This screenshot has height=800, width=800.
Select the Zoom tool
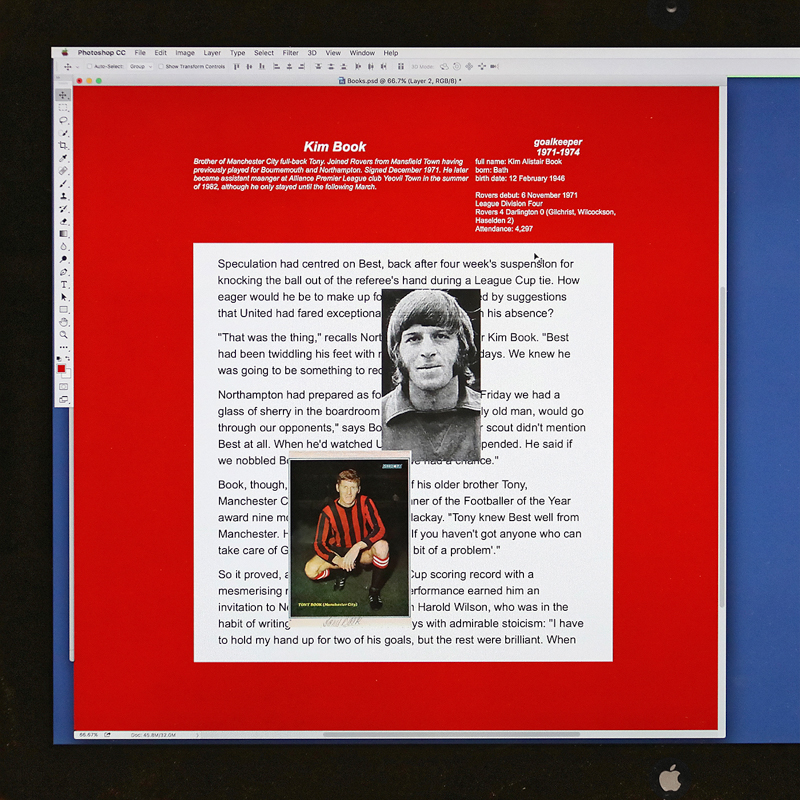coord(63,335)
